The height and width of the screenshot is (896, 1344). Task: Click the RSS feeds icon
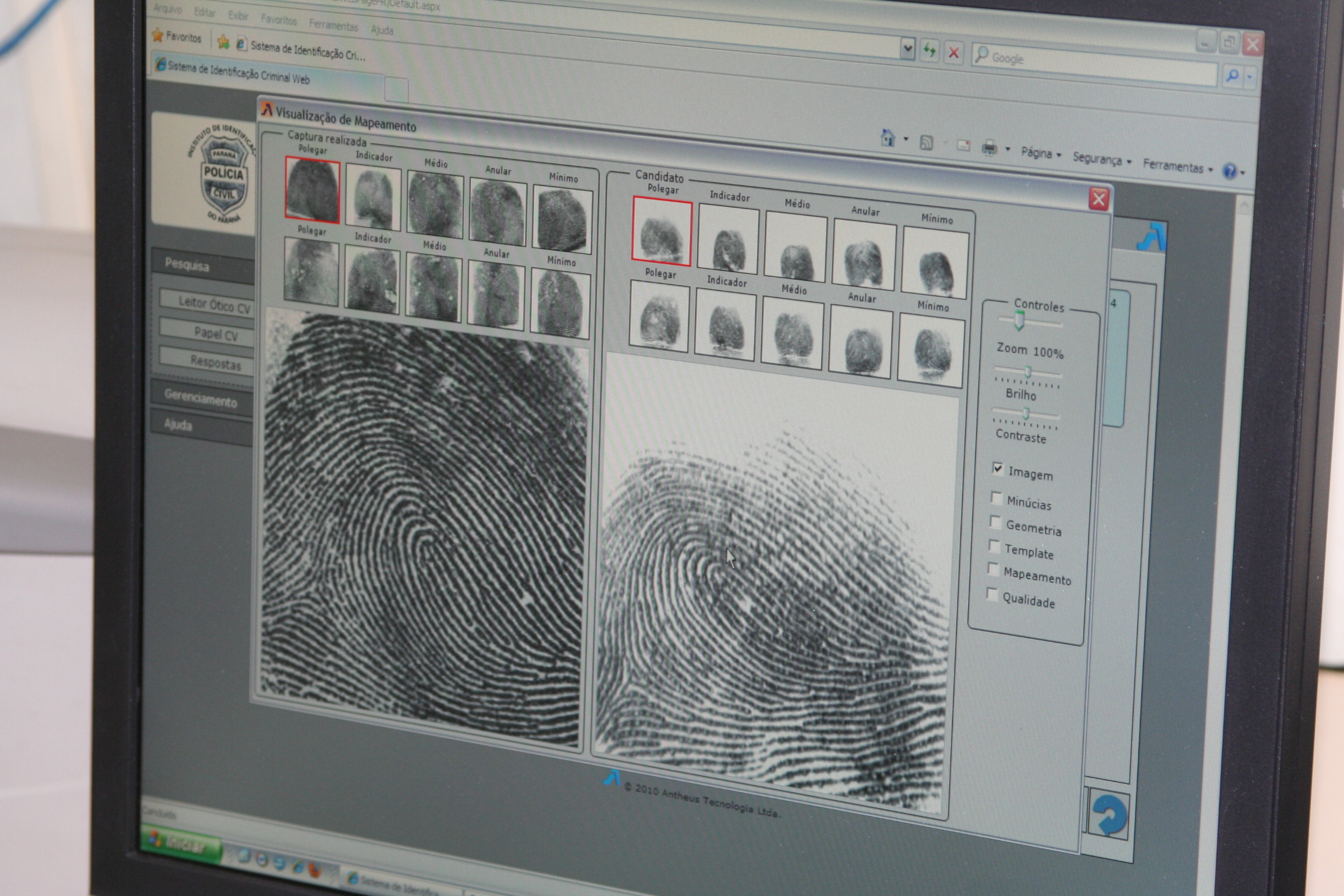(926, 142)
